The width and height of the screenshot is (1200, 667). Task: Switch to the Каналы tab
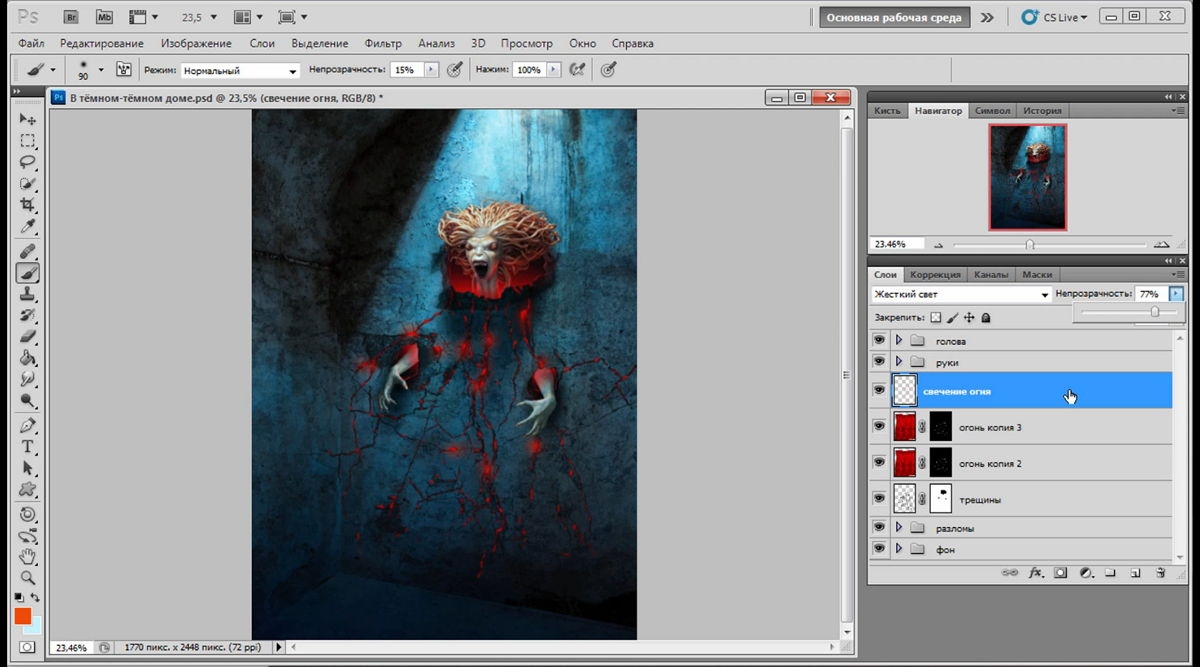click(x=991, y=274)
